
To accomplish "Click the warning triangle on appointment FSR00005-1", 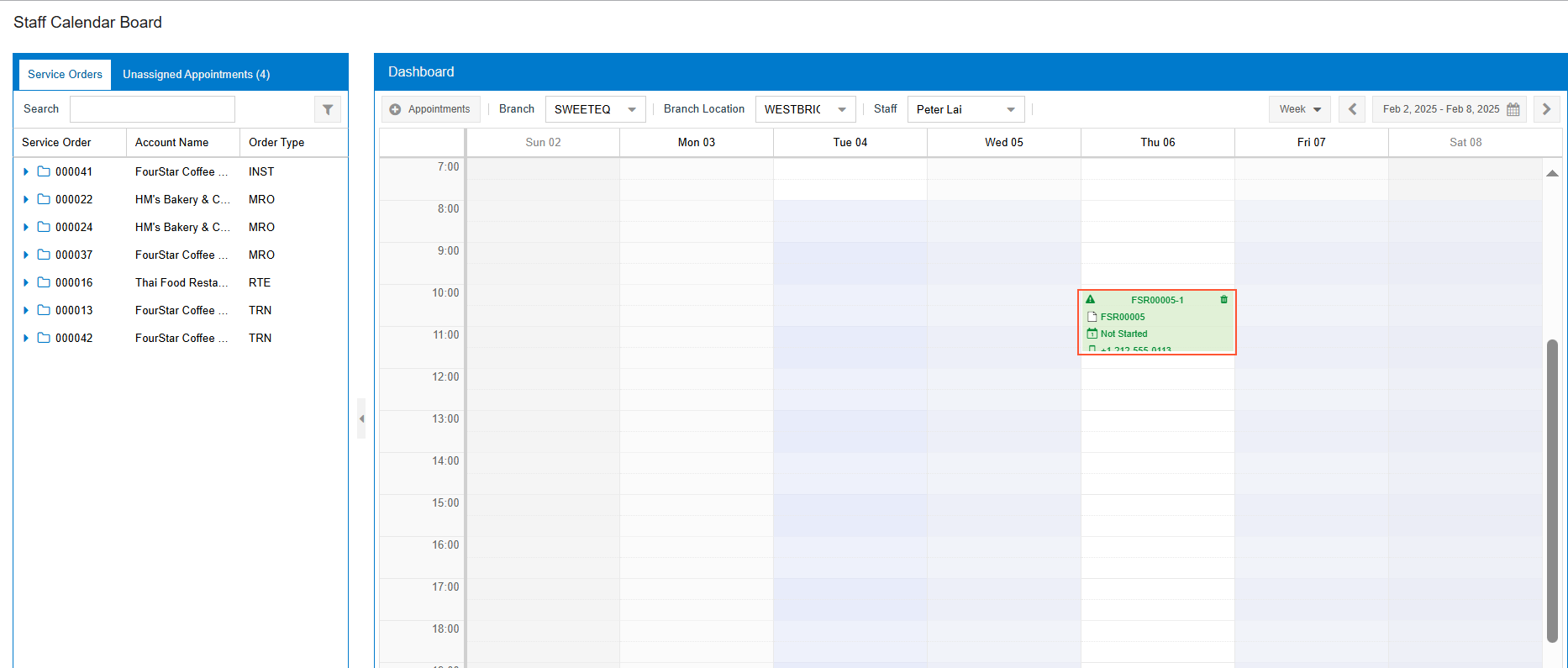I will [x=1091, y=300].
